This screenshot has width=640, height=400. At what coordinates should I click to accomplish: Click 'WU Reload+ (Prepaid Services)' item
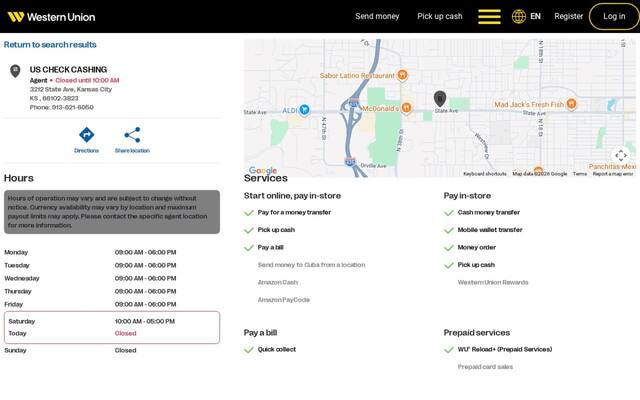(x=505, y=349)
